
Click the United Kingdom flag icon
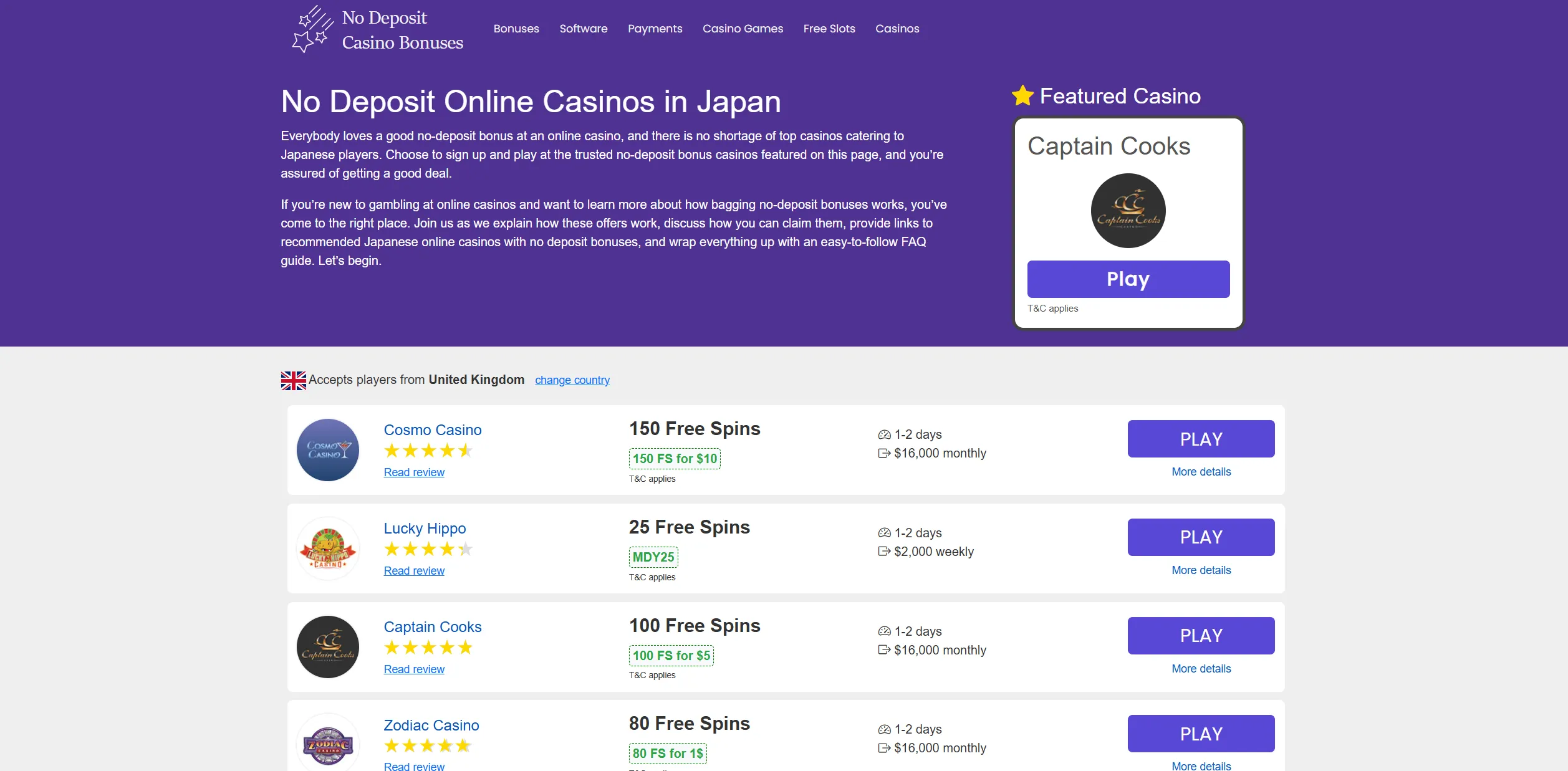pyautogui.click(x=293, y=380)
